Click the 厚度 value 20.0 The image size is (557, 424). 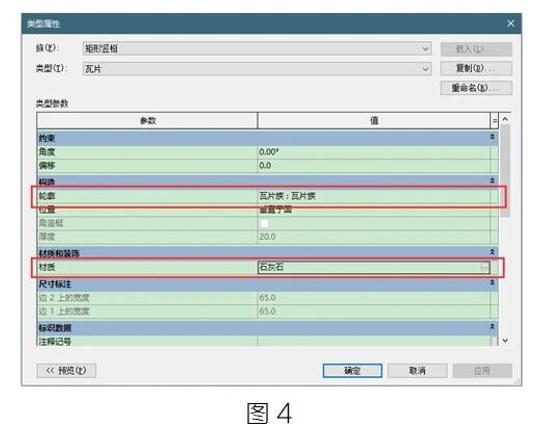pos(374,237)
